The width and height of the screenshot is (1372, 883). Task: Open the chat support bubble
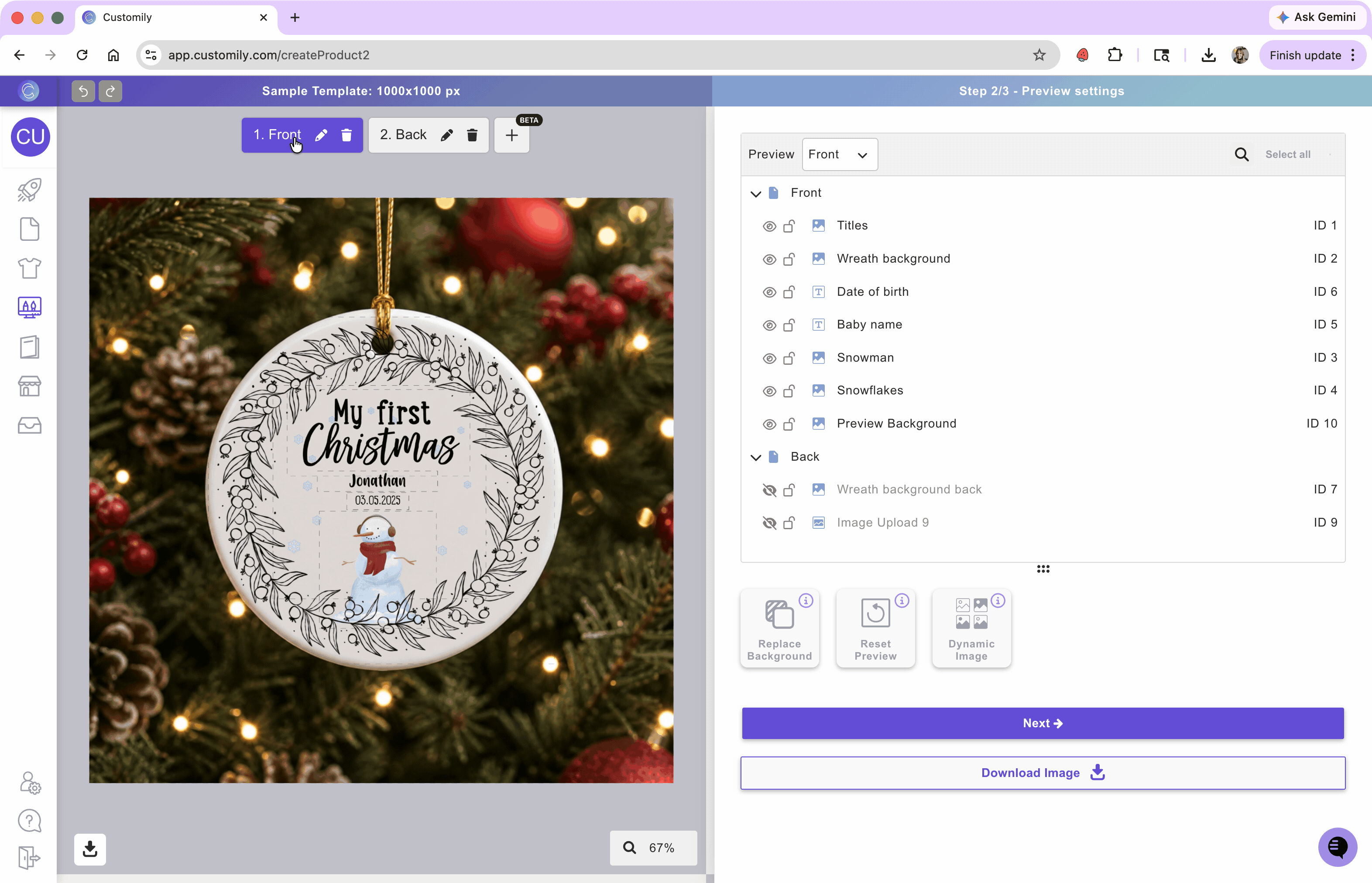pos(1338,846)
